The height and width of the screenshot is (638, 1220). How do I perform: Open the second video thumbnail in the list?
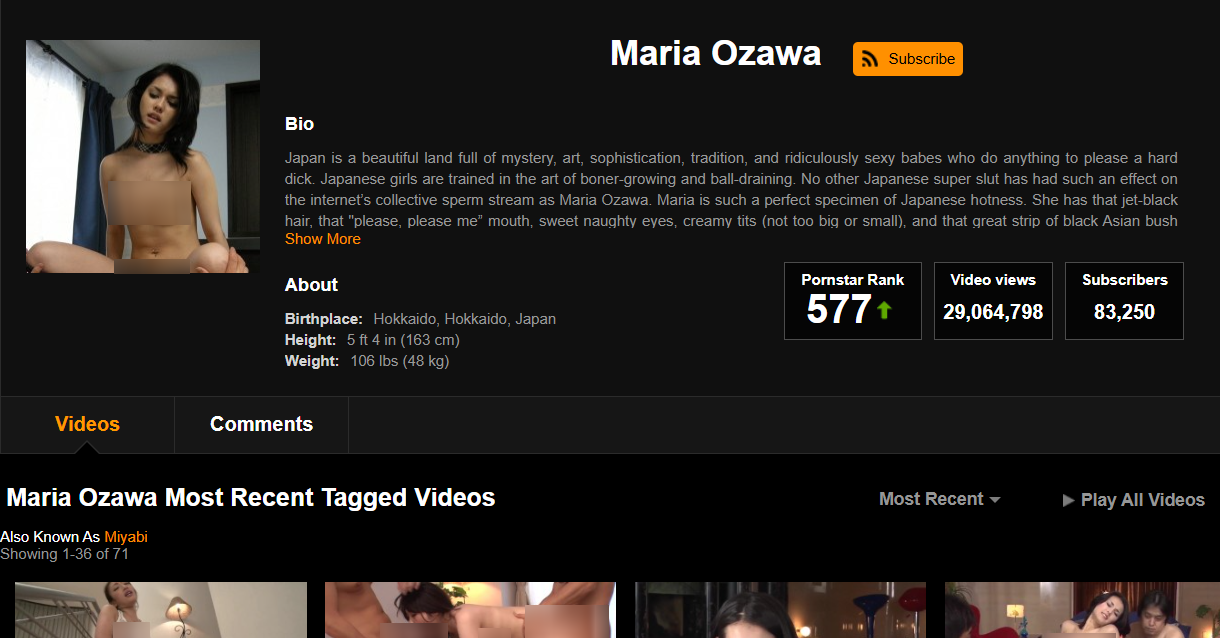point(470,610)
